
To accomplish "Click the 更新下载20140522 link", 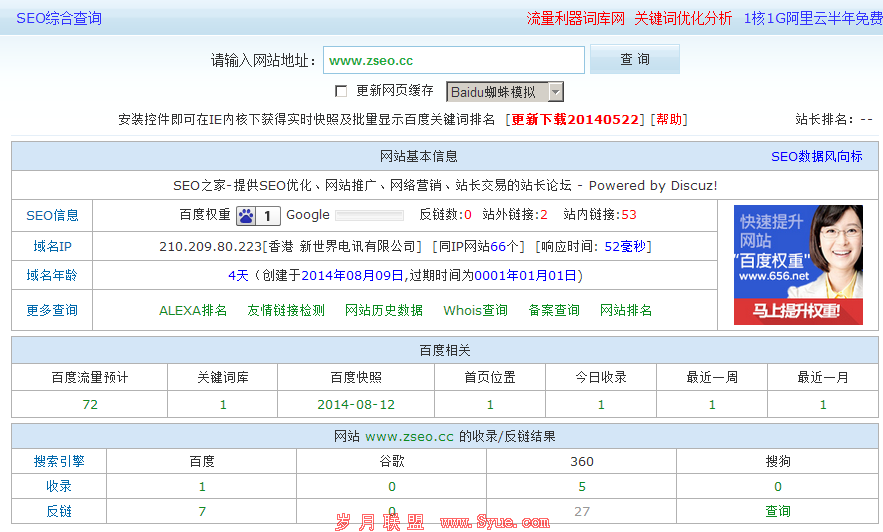I will point(575,119).
